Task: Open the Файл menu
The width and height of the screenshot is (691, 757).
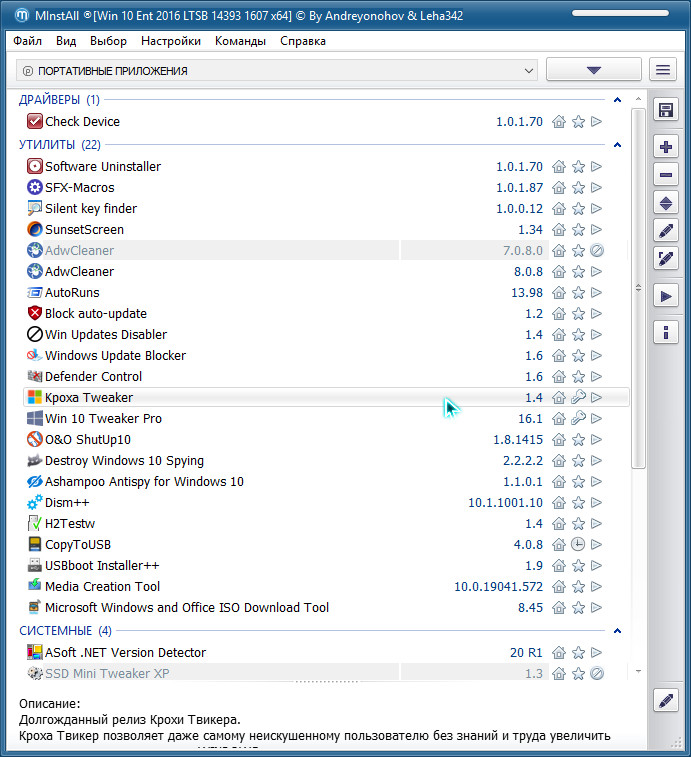Action: [28, 41]
